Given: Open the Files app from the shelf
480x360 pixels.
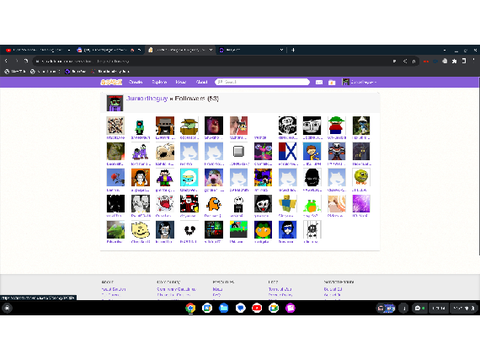Looking at the screenshot, I should coord(224,308).
